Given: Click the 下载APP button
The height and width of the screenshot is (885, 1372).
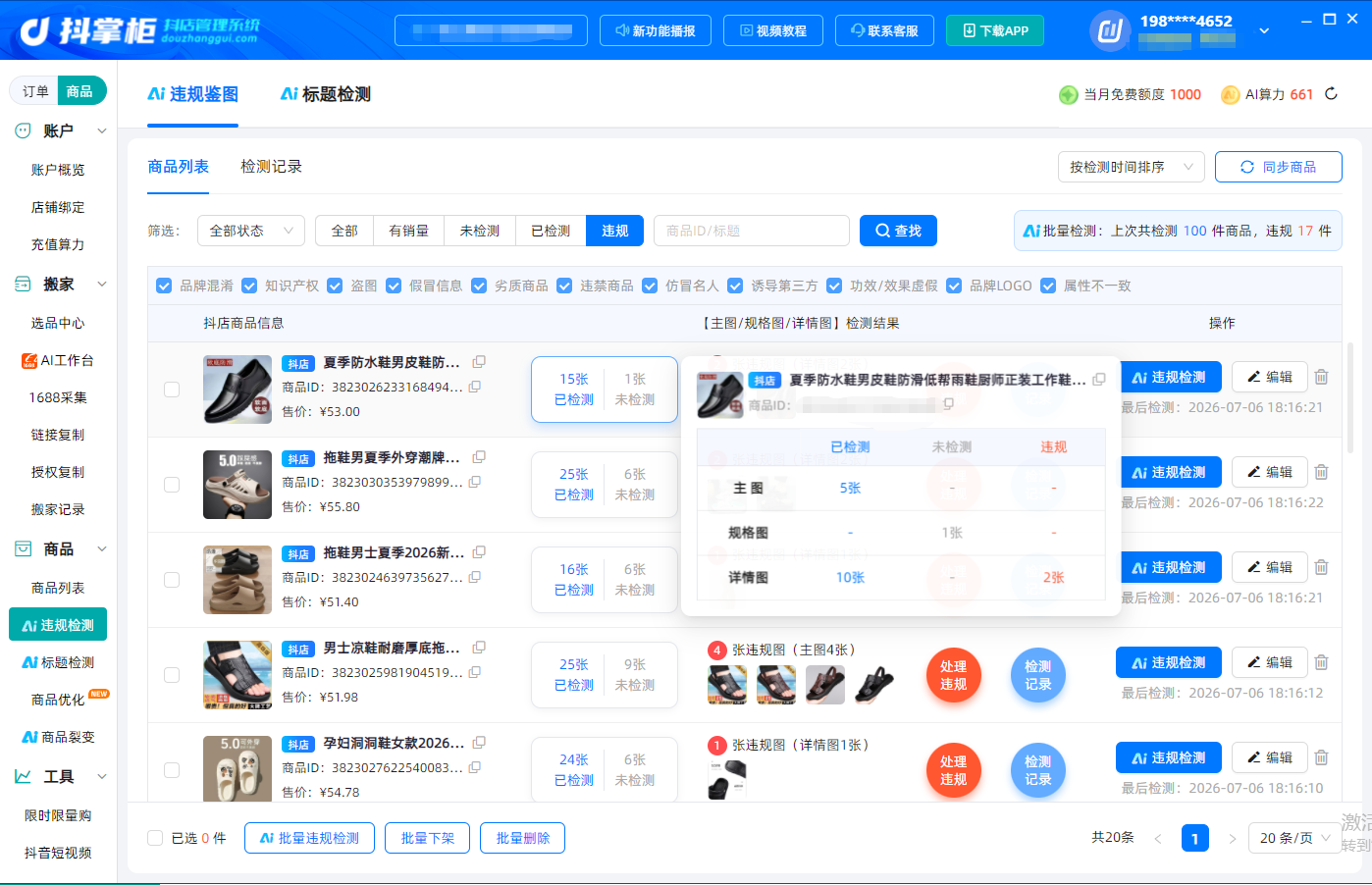Looking at the screenshot, I should [x=995, y=30].
